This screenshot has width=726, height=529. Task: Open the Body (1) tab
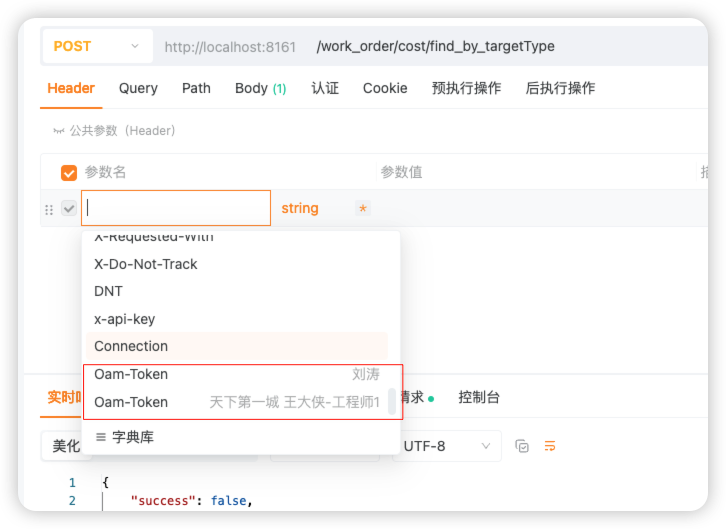(x=261, y=88)
